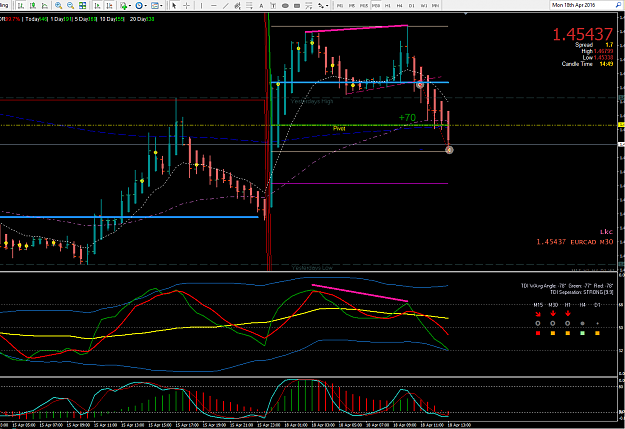Click the EURCAD M30 symbol label

click(x=592, y=242)
